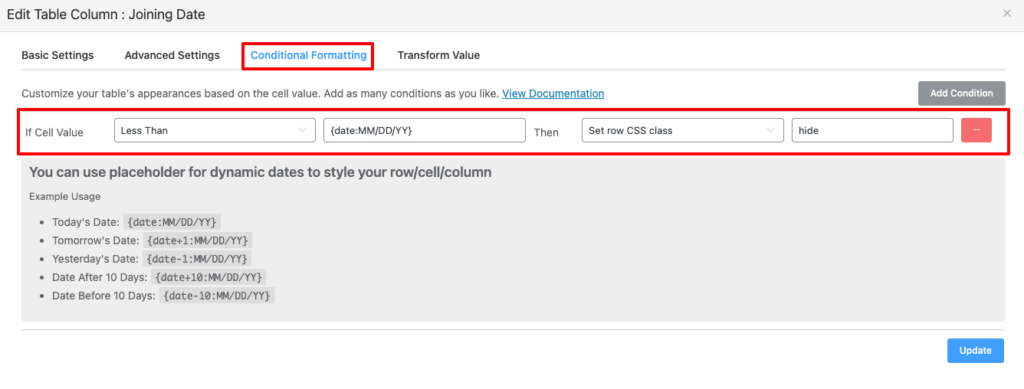Click the Yesterday's Date {date-1:MM/DD/YY} code

[x=197, y=258]
